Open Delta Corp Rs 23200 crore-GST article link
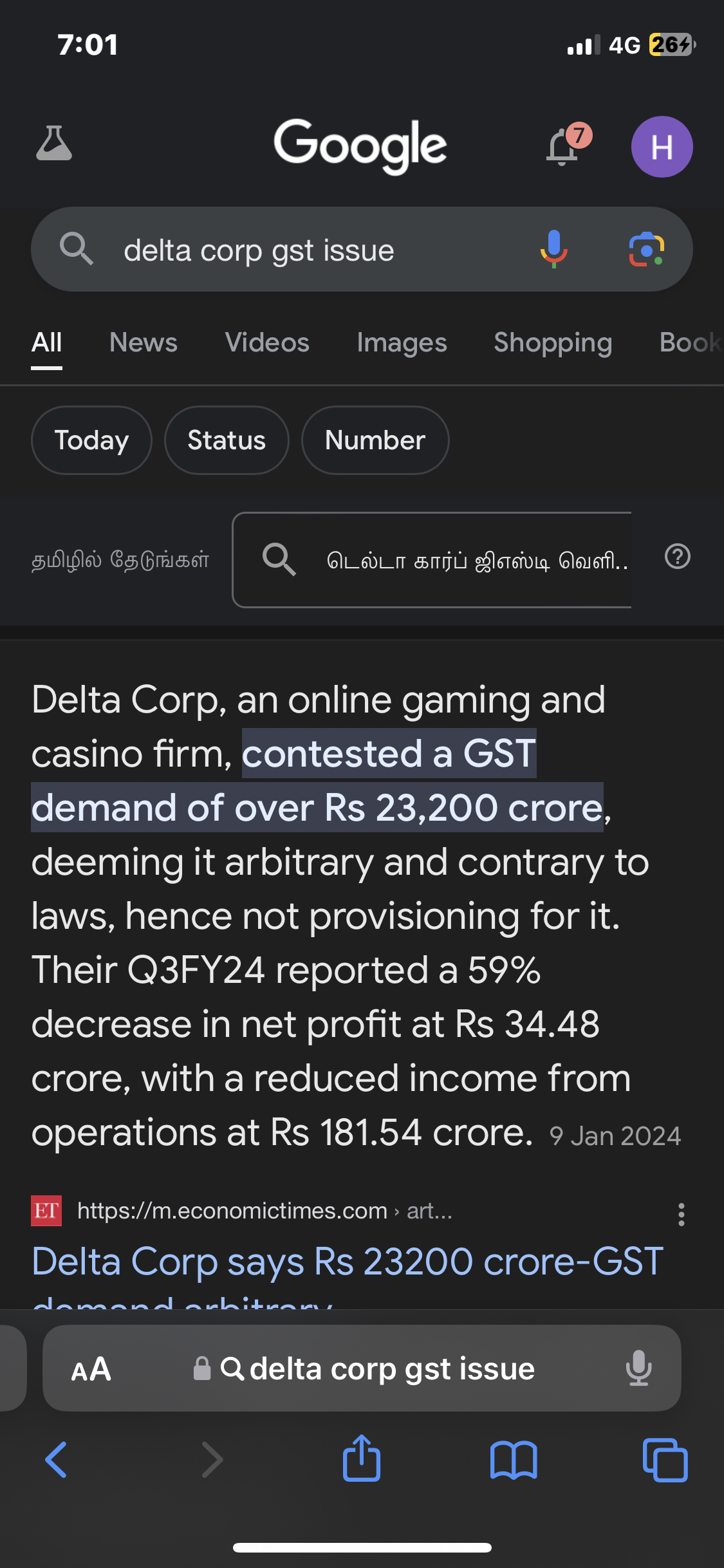This screenshot has height=1568, width=724. coord(347,1262)
